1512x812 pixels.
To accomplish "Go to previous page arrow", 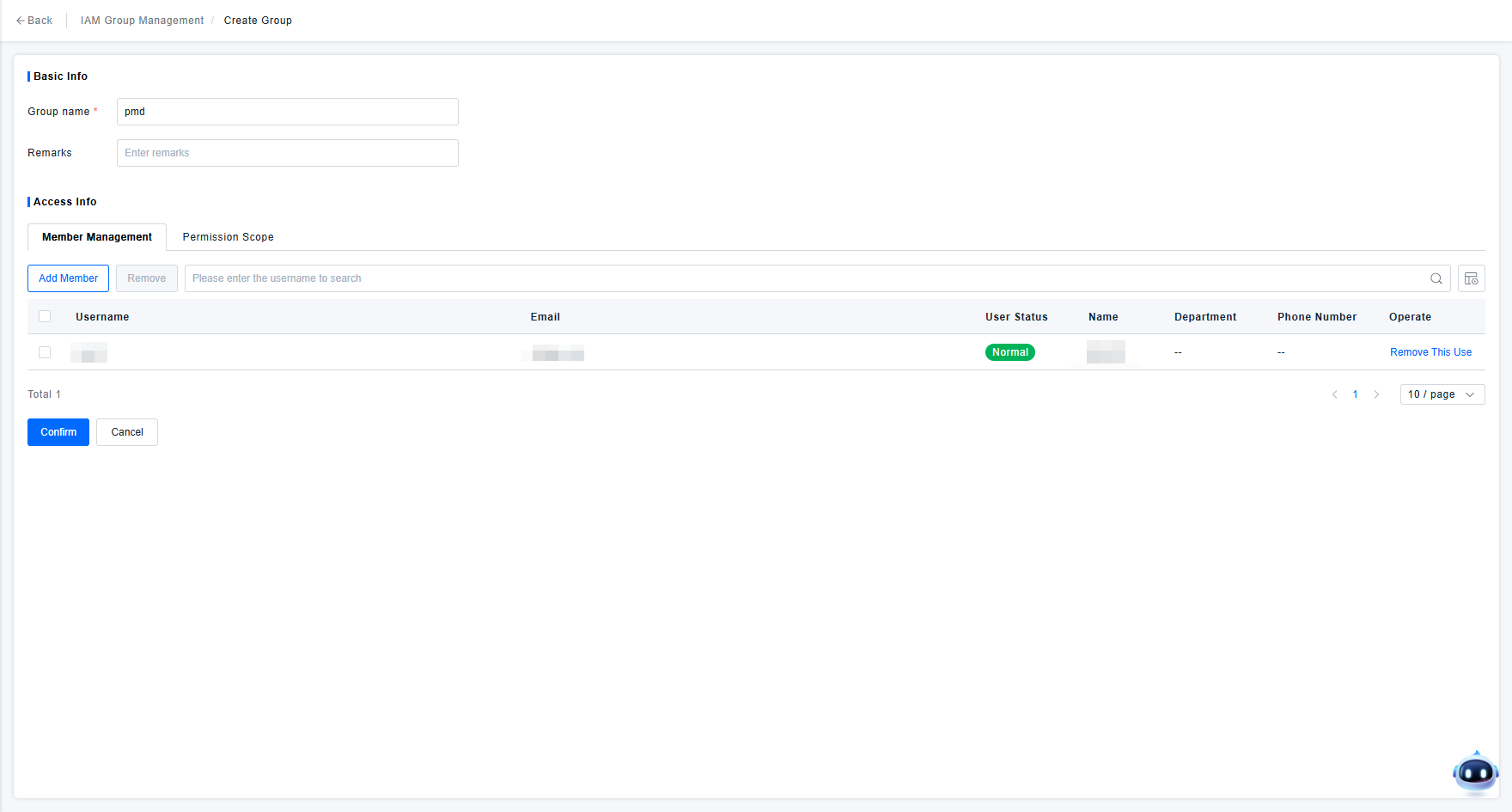I will point(1334,394).
